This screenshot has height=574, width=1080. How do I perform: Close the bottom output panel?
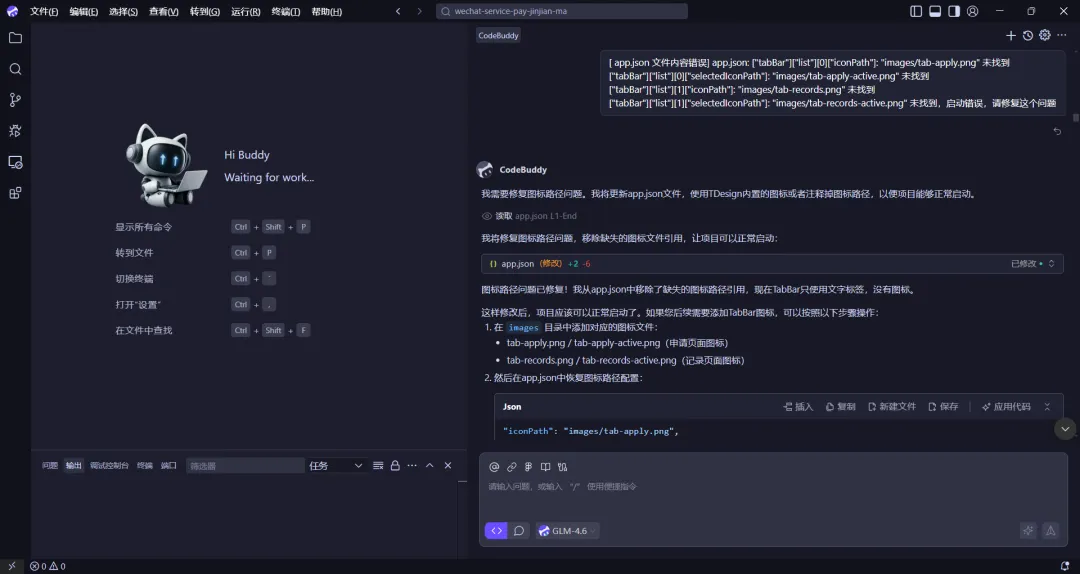click(448, 466)
